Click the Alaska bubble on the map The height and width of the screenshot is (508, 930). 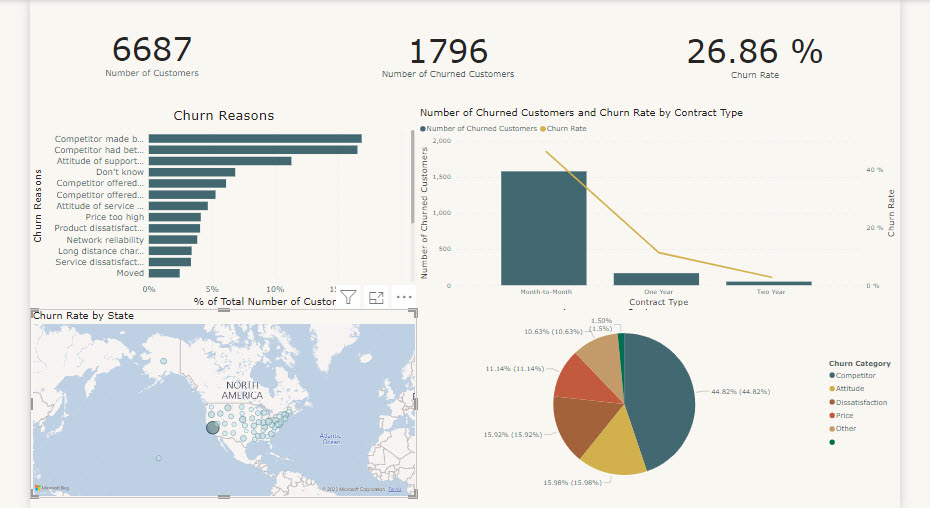click(x=163, y=361)
